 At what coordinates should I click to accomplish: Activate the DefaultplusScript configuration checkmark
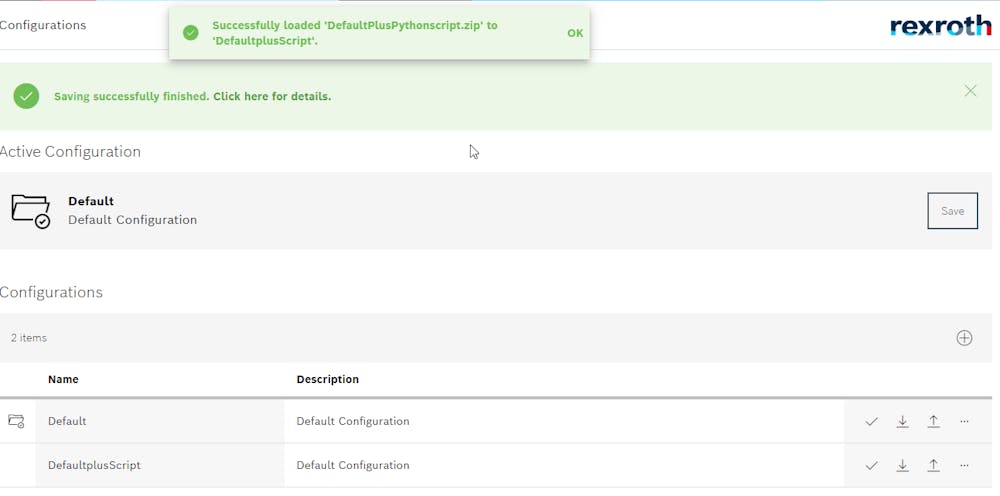coord(871,466)
